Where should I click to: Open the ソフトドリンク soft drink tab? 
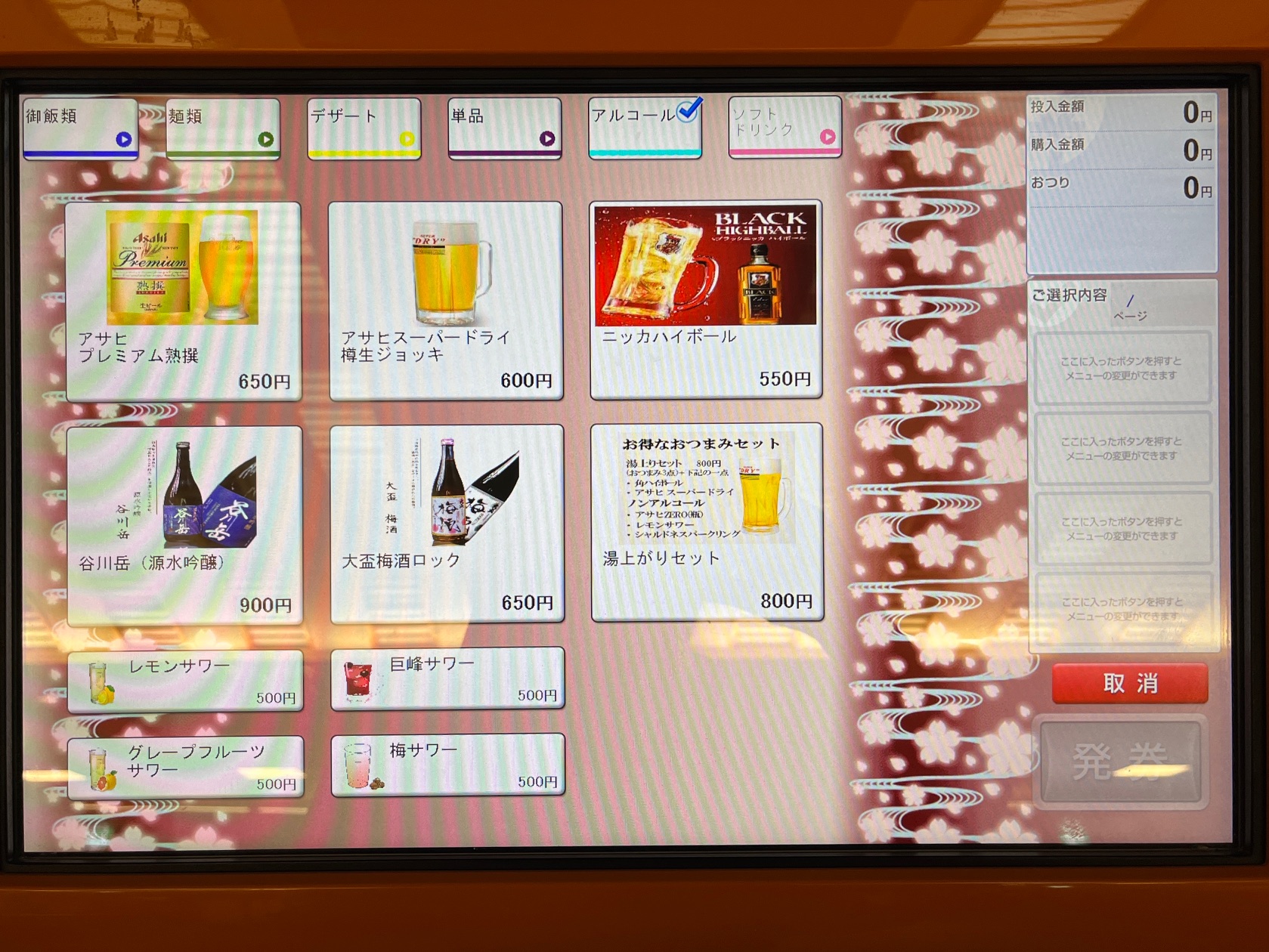(x=785, y=125)
